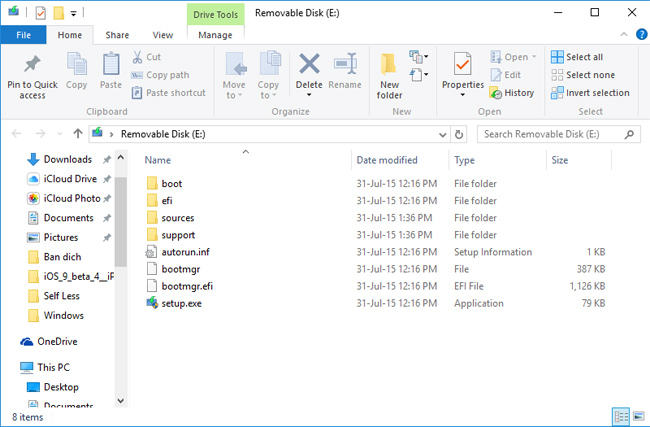
Task: Click Copy path in Clipboard group
Action: (x=160, y=75)
